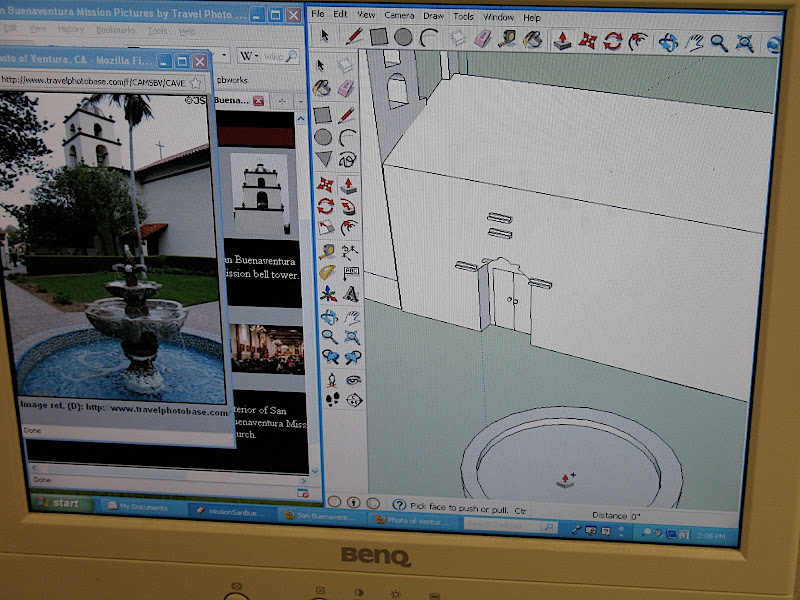Screen dimensions: 800x600
Task: Pick the Axes tool in the left palette
Action: pyautogui.click(x=328, y=294)
